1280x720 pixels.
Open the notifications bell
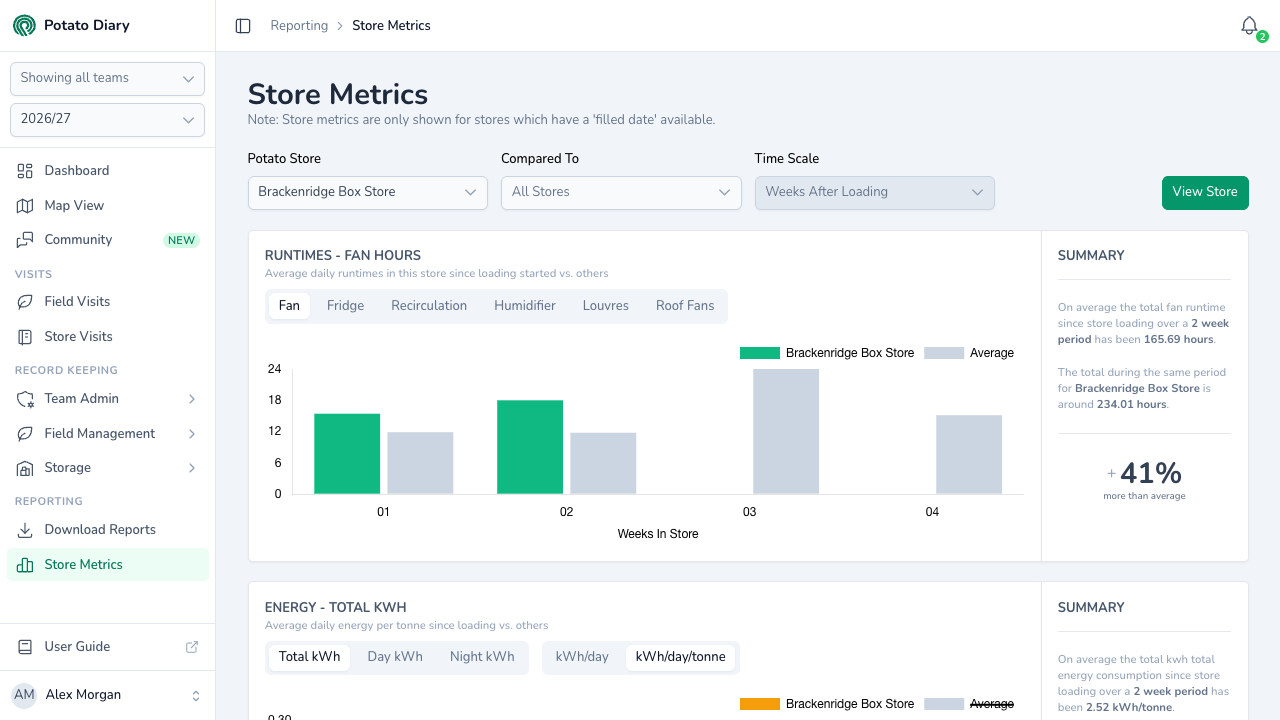tap(1249, 26)
